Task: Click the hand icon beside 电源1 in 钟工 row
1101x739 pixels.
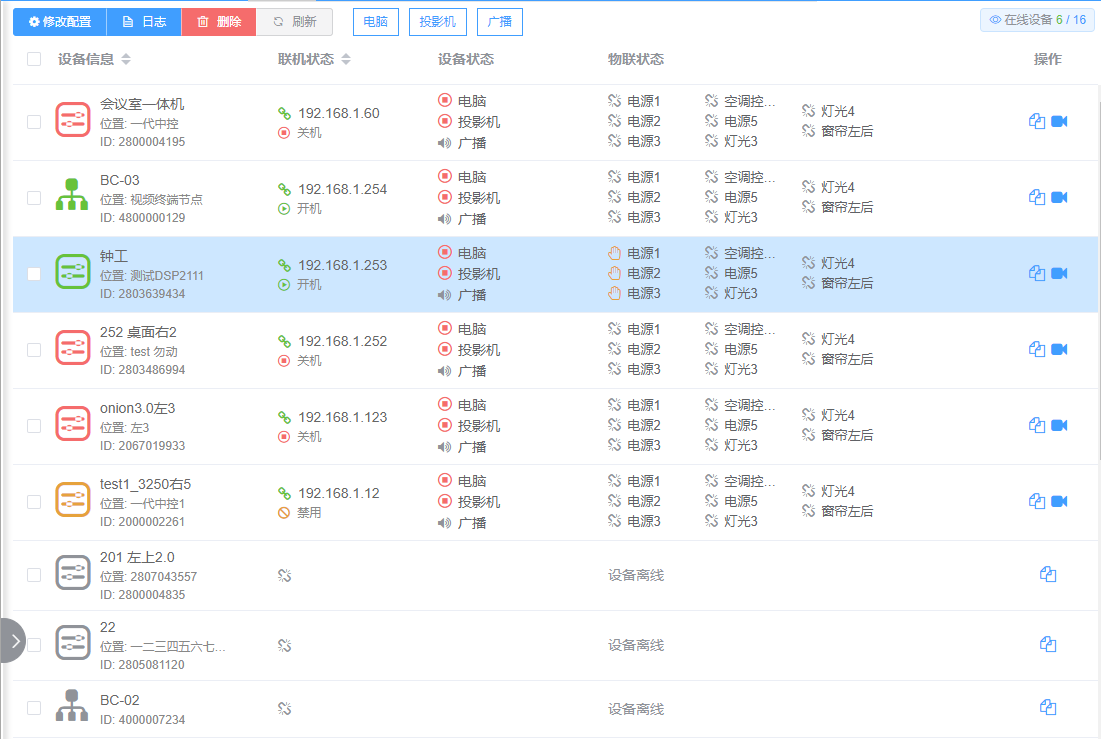Action: [615, 254]
